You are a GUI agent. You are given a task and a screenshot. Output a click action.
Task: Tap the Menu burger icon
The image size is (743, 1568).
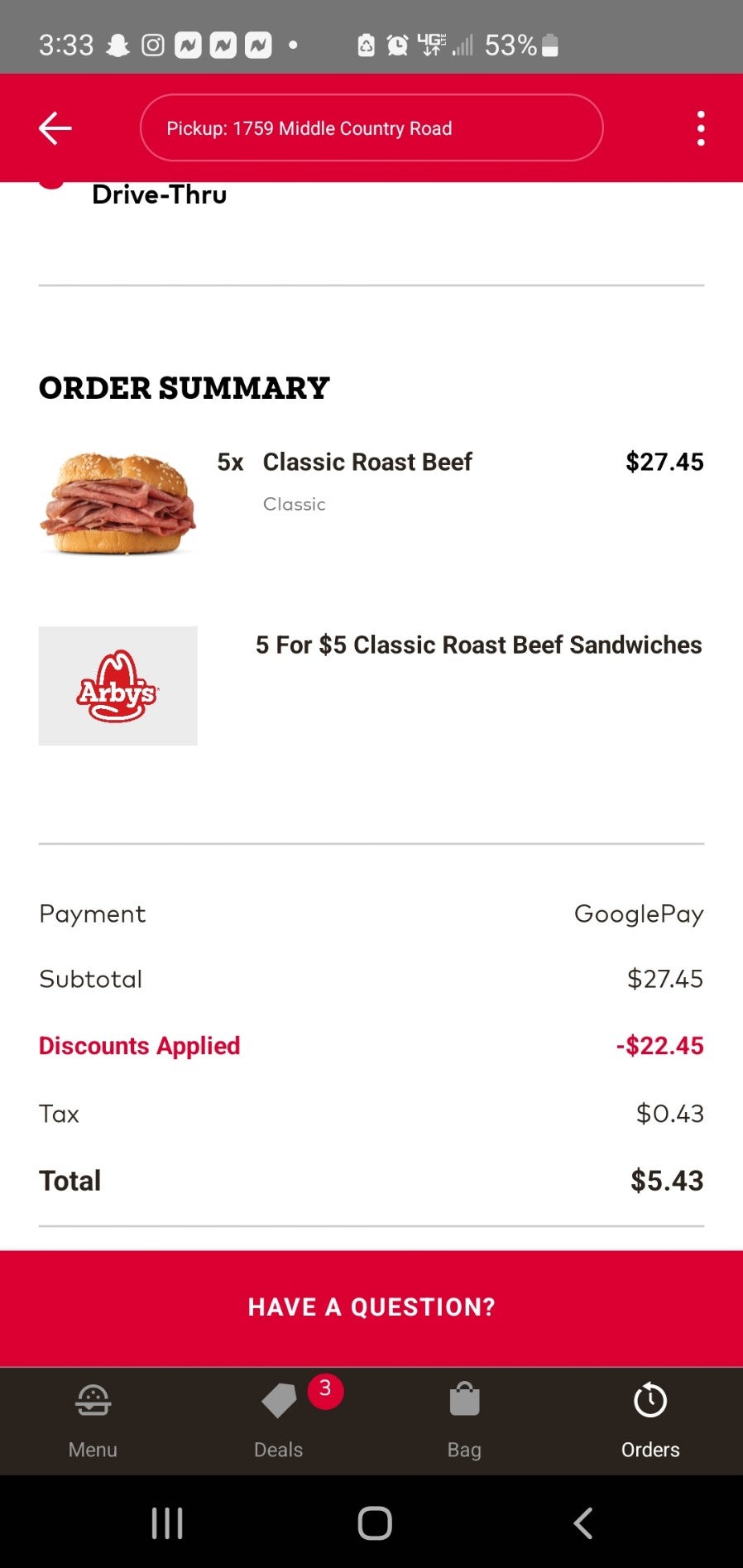[x=93, y=1401]
